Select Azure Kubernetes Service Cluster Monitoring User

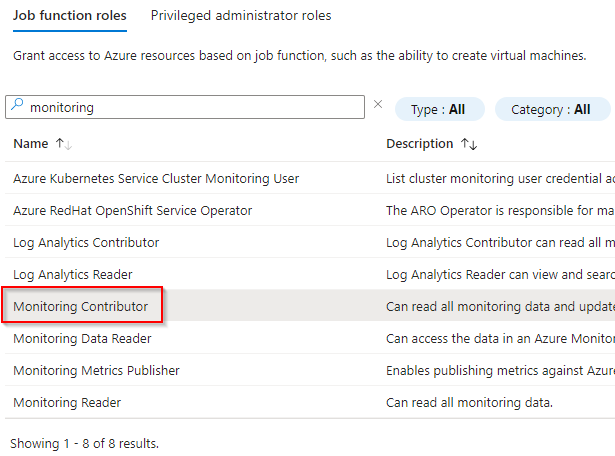156,179
